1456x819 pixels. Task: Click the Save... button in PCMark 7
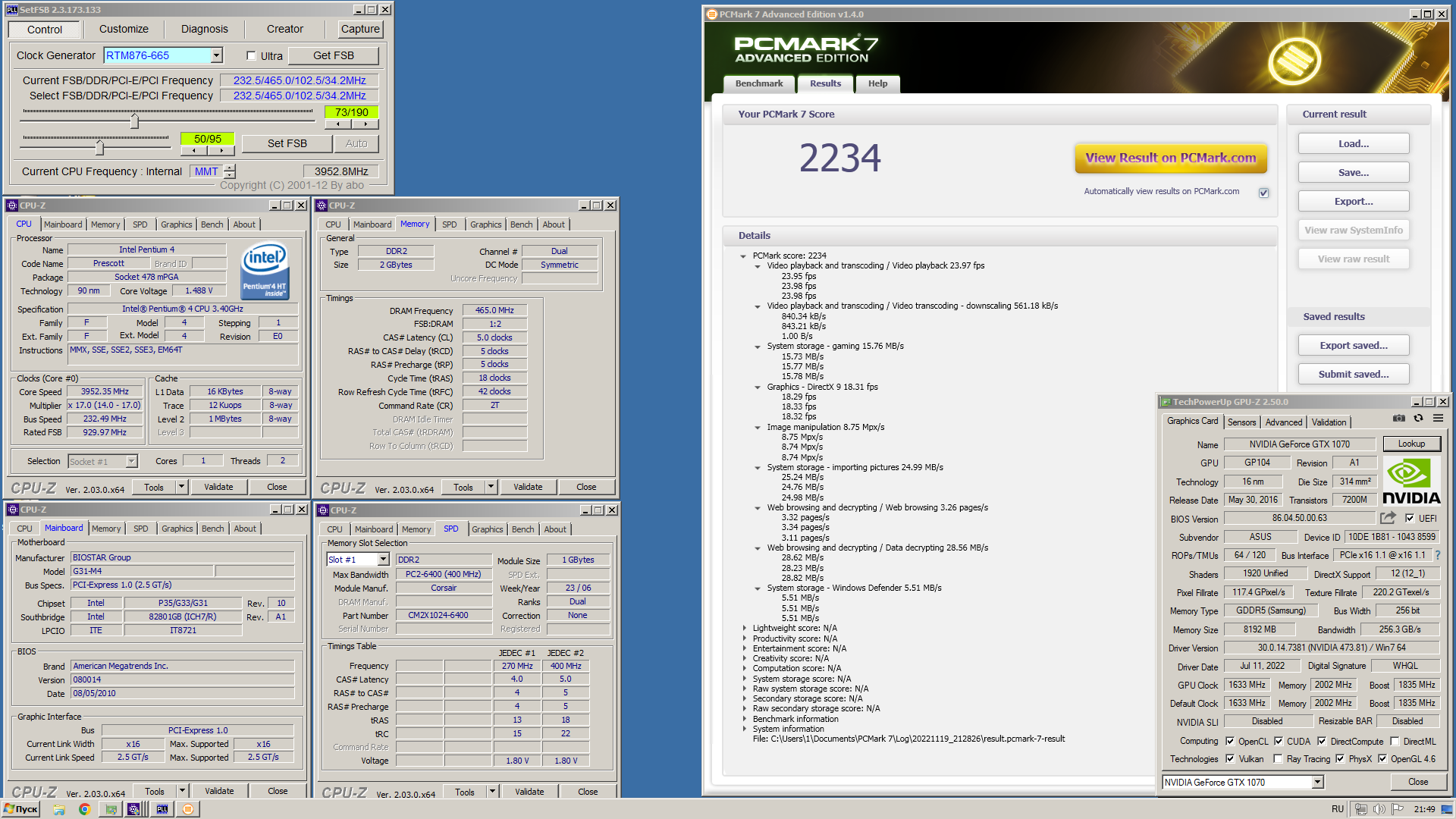(1354, 173)
